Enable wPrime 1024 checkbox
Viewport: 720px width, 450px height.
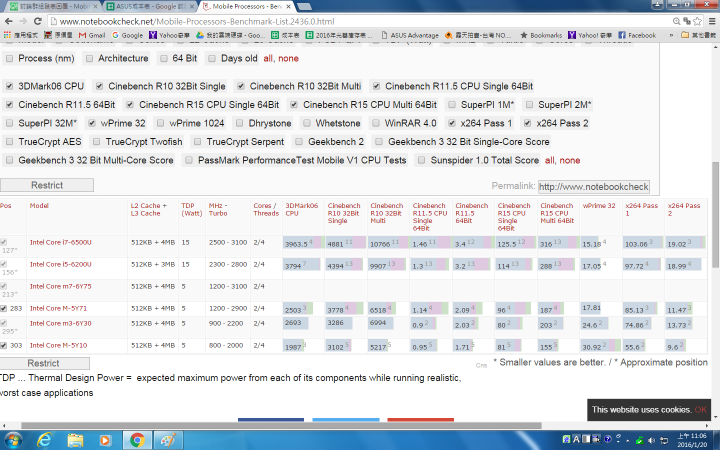click(160, 123)
